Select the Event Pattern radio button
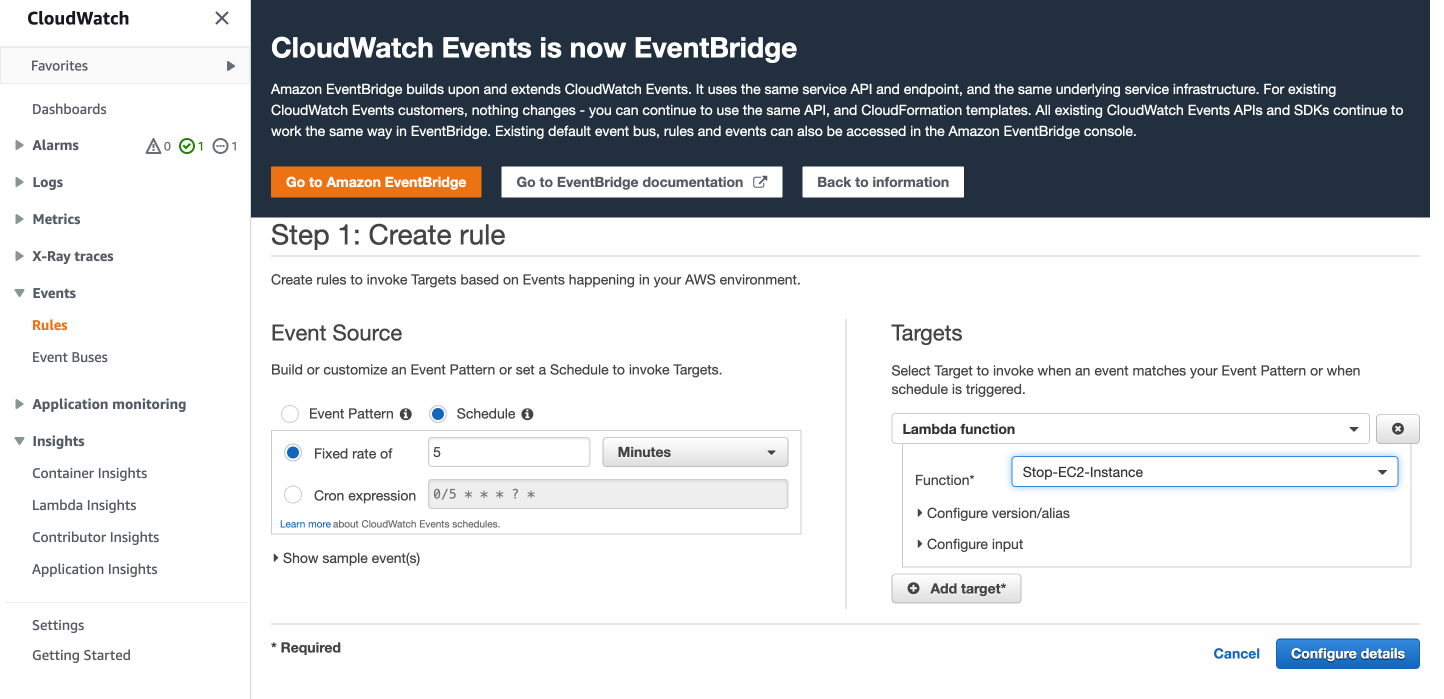Viewport: 1444px width, 699px height. (290, 414)
